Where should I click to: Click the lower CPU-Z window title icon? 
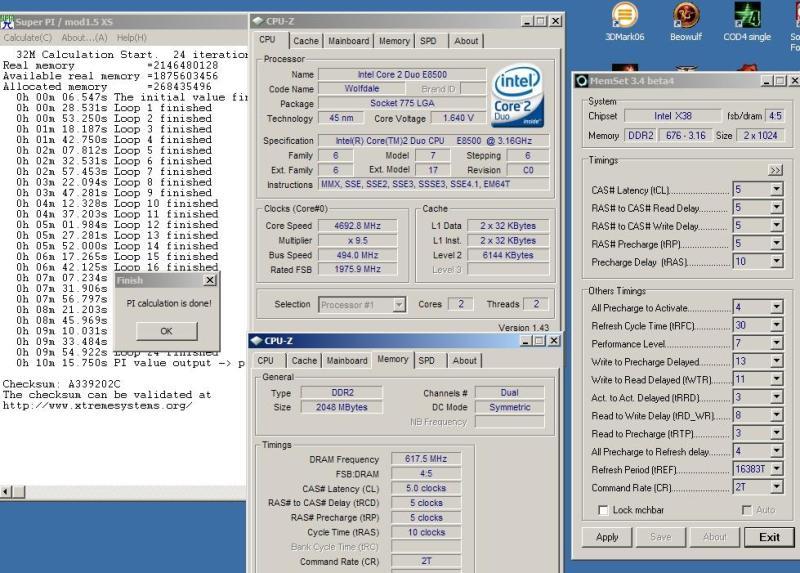tap(256, 340)
